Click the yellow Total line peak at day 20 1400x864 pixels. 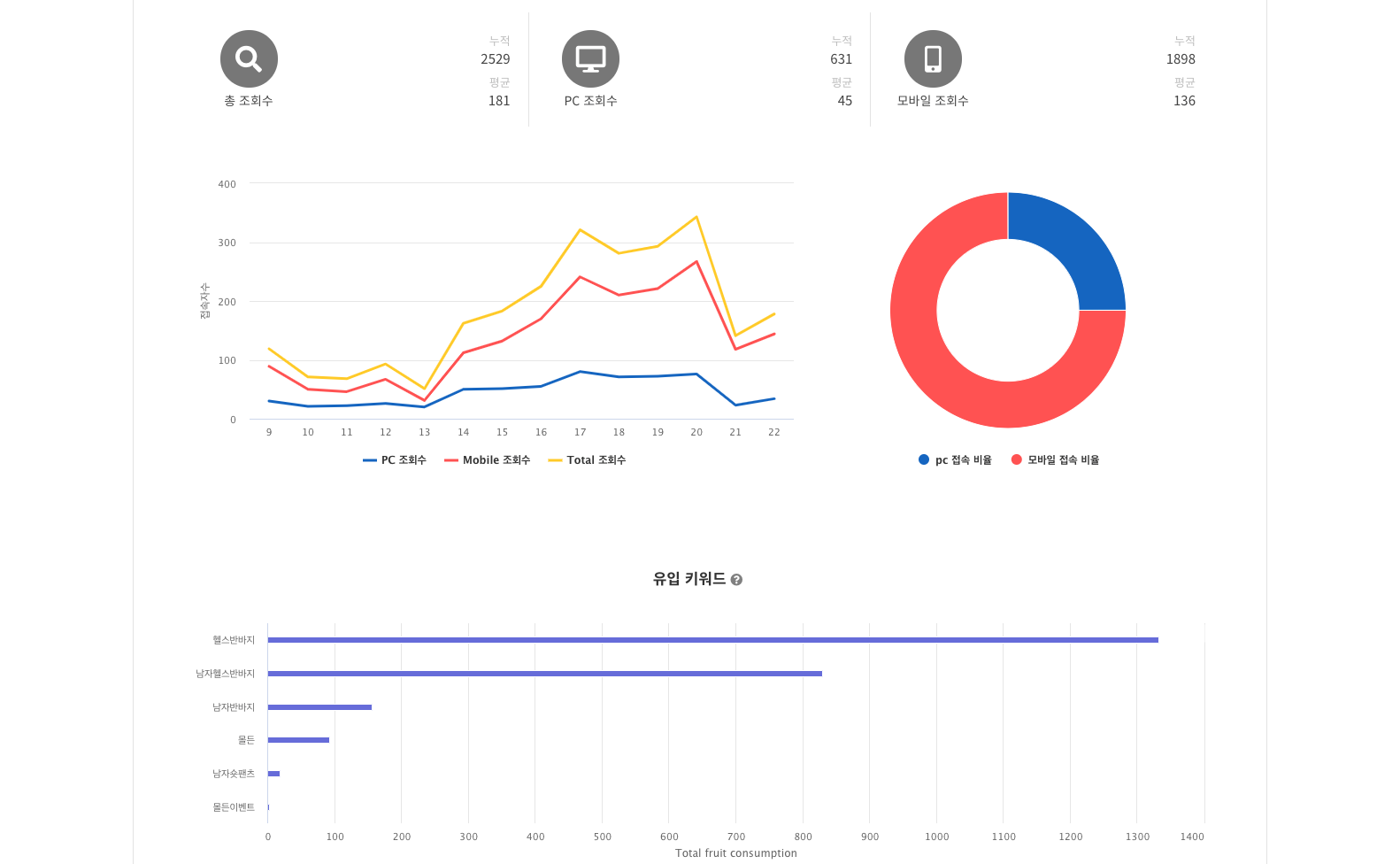pyautogui.click(x=696, y=217)
